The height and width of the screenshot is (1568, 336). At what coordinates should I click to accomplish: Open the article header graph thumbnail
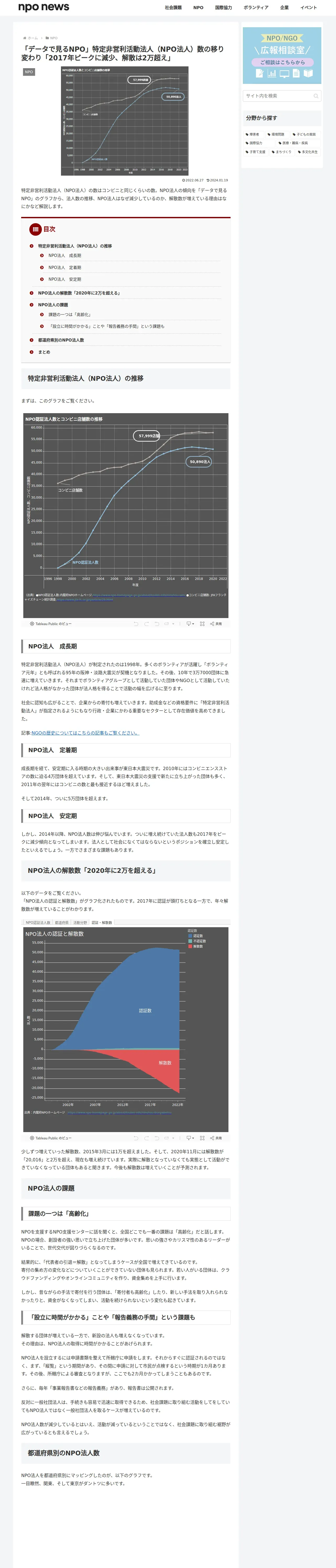(x=124, y=121)
